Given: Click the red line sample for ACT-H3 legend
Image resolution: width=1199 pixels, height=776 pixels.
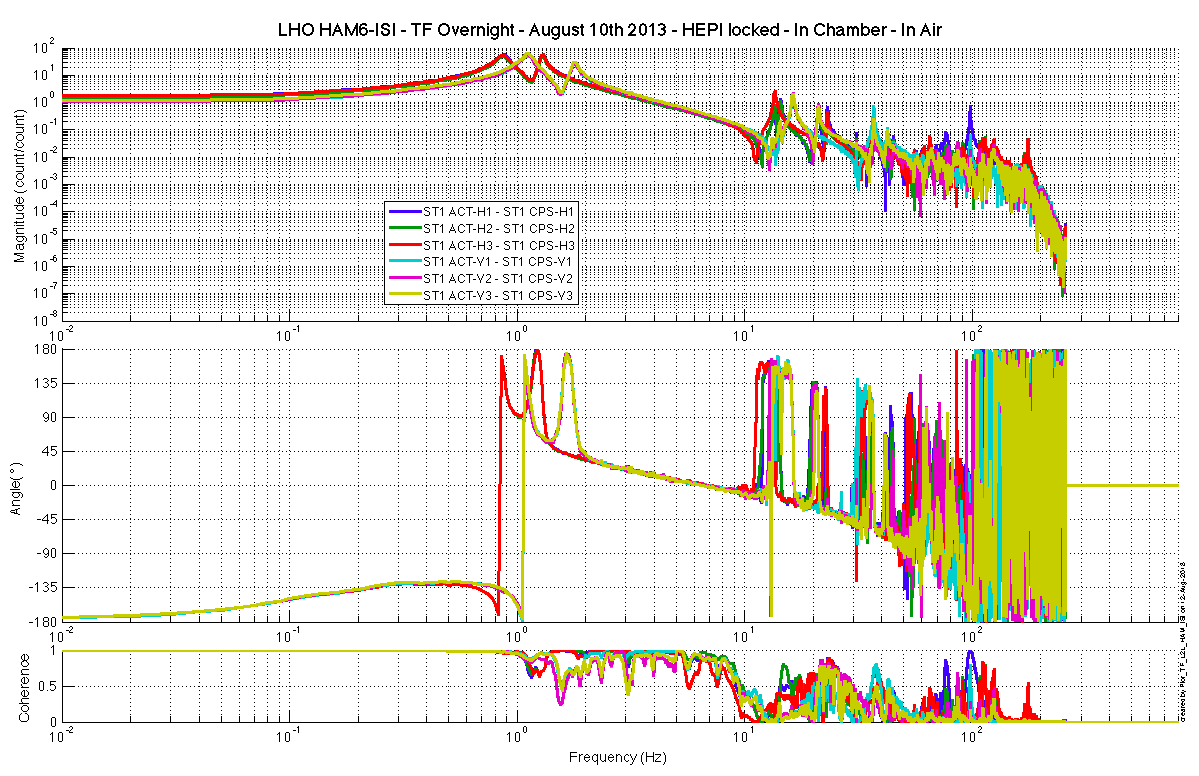Looking at the screenshot, I should click(405, 245).
